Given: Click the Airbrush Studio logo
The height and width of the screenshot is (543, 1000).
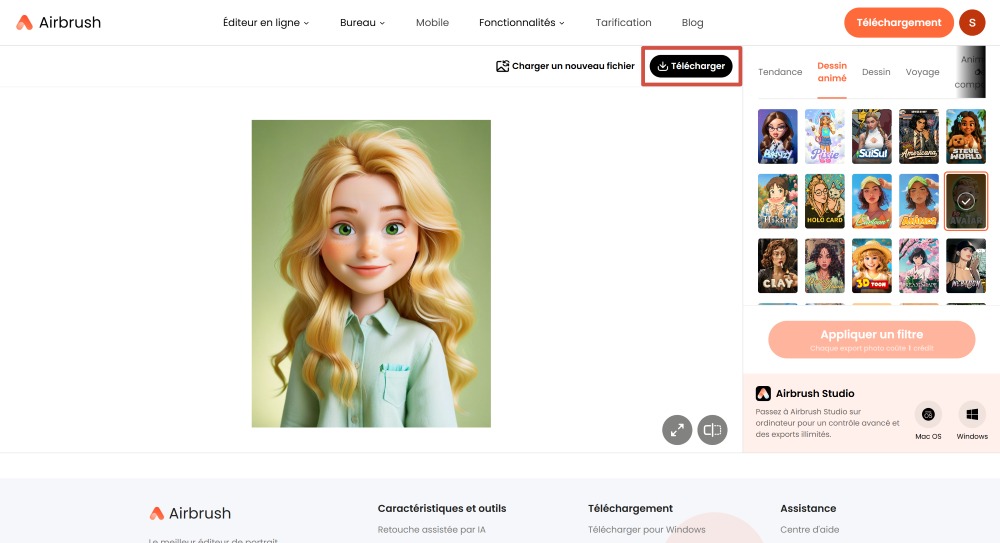Looking at the screenshot, I should pyautogui.click(x=763, y=393).
